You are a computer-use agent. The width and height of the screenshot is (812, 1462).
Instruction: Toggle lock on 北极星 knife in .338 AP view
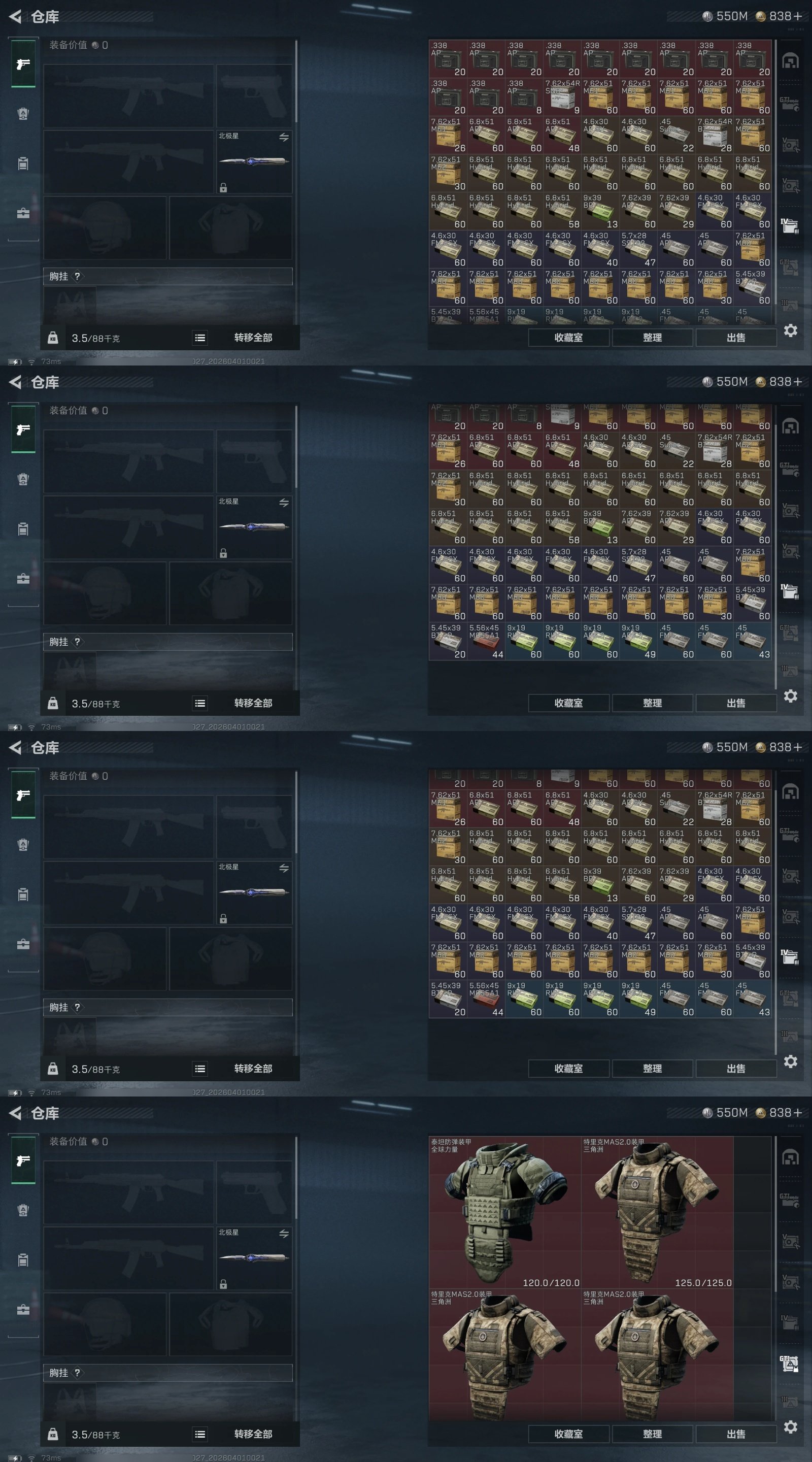tap(224, 188)
